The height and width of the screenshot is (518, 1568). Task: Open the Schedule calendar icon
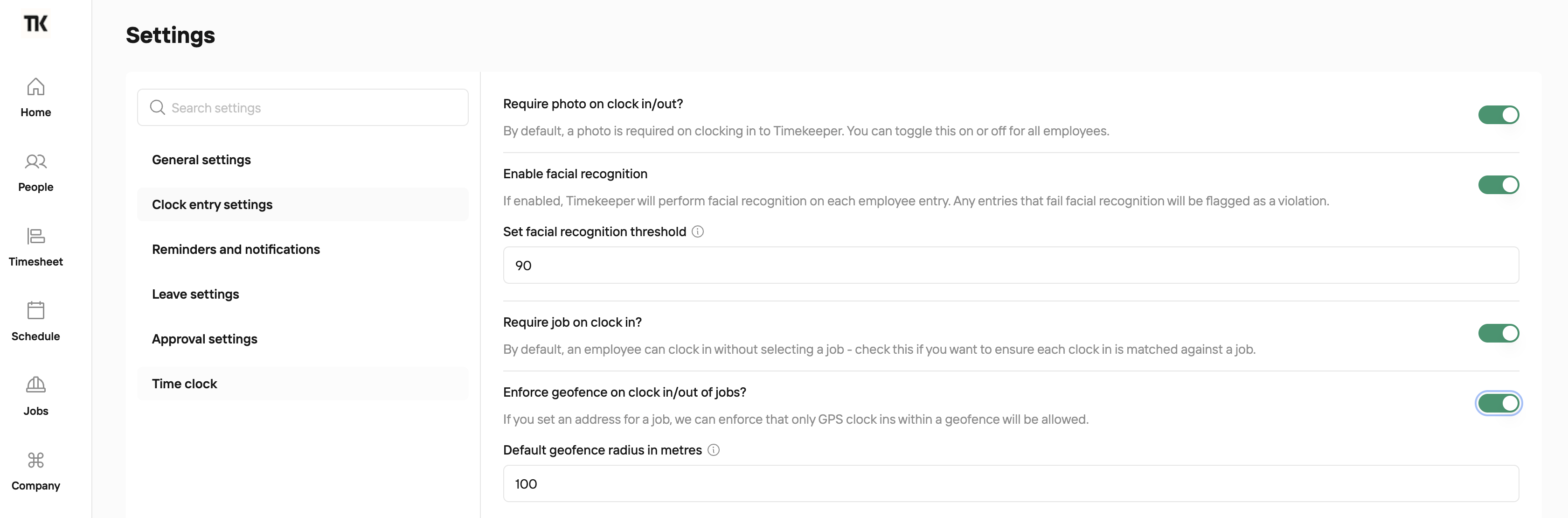36,310
